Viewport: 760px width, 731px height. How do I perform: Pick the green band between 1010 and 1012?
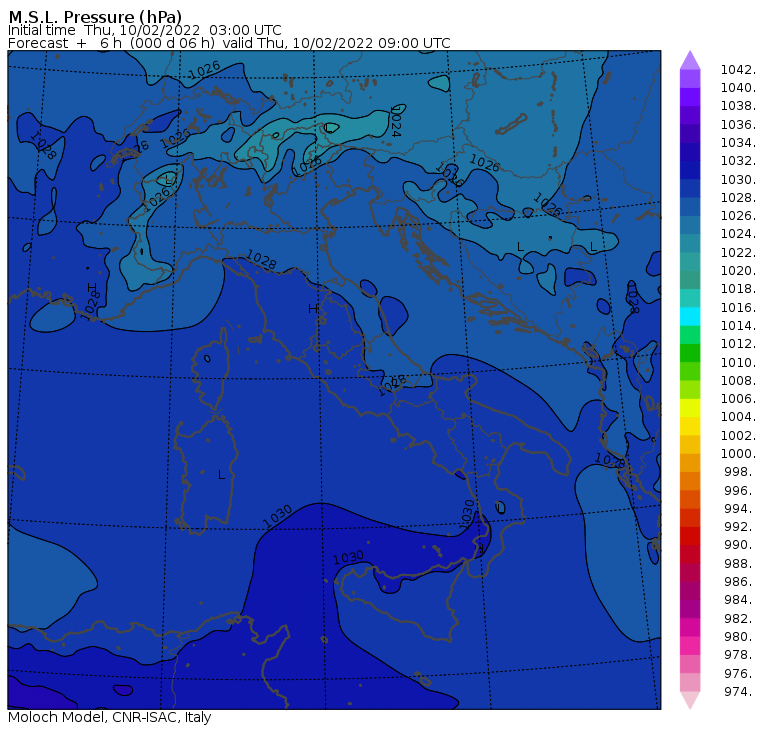[690, 353]
